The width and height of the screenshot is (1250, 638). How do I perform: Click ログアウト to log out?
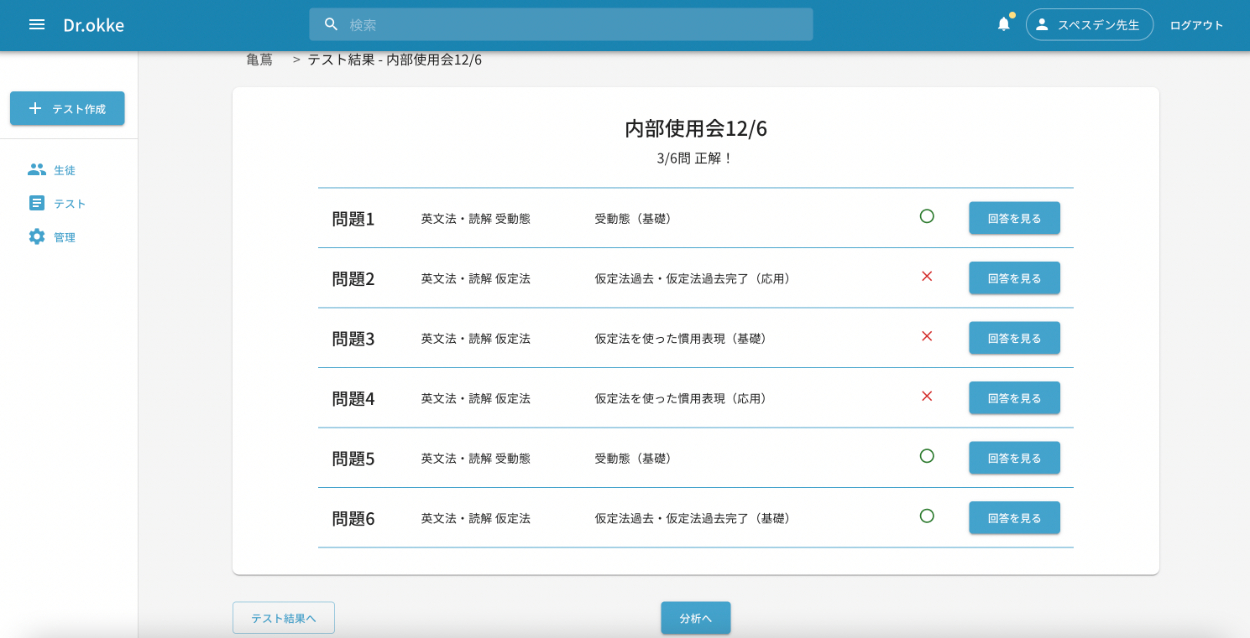(1196, 25)
